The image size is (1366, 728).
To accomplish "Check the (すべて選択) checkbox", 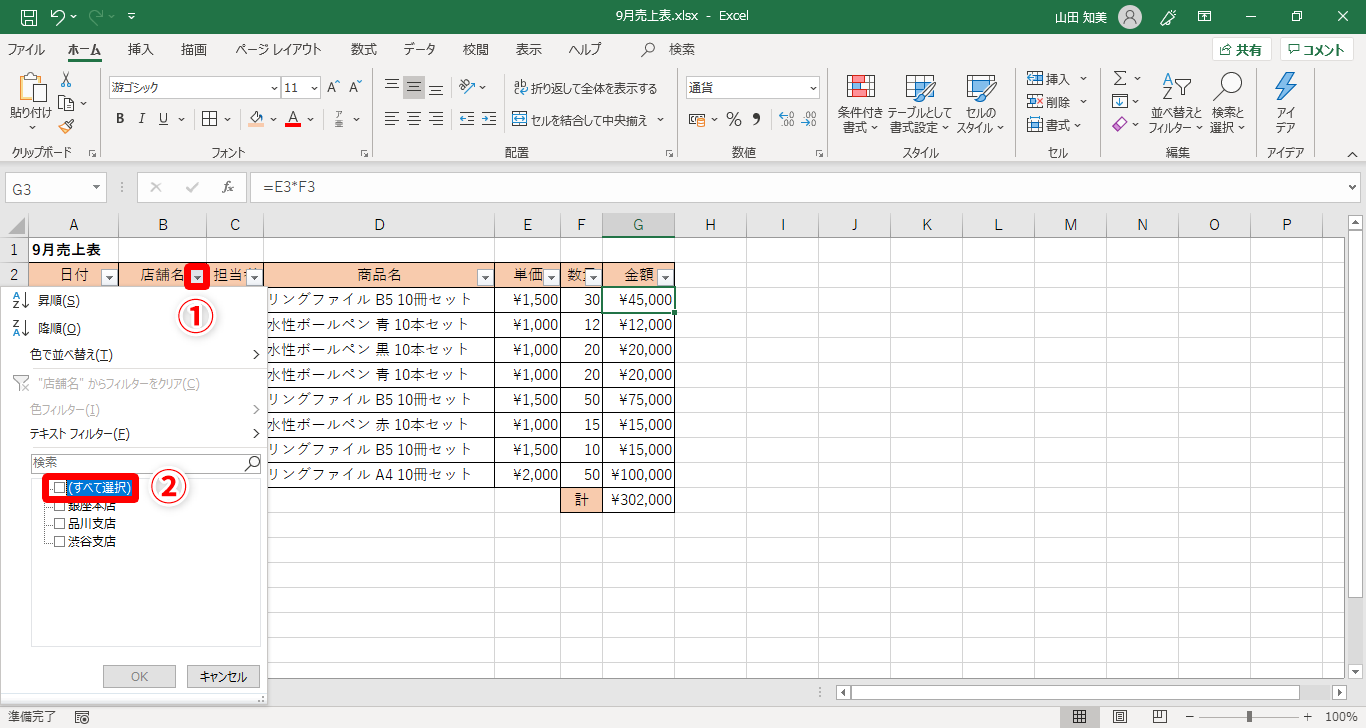I will click(59, 487).
